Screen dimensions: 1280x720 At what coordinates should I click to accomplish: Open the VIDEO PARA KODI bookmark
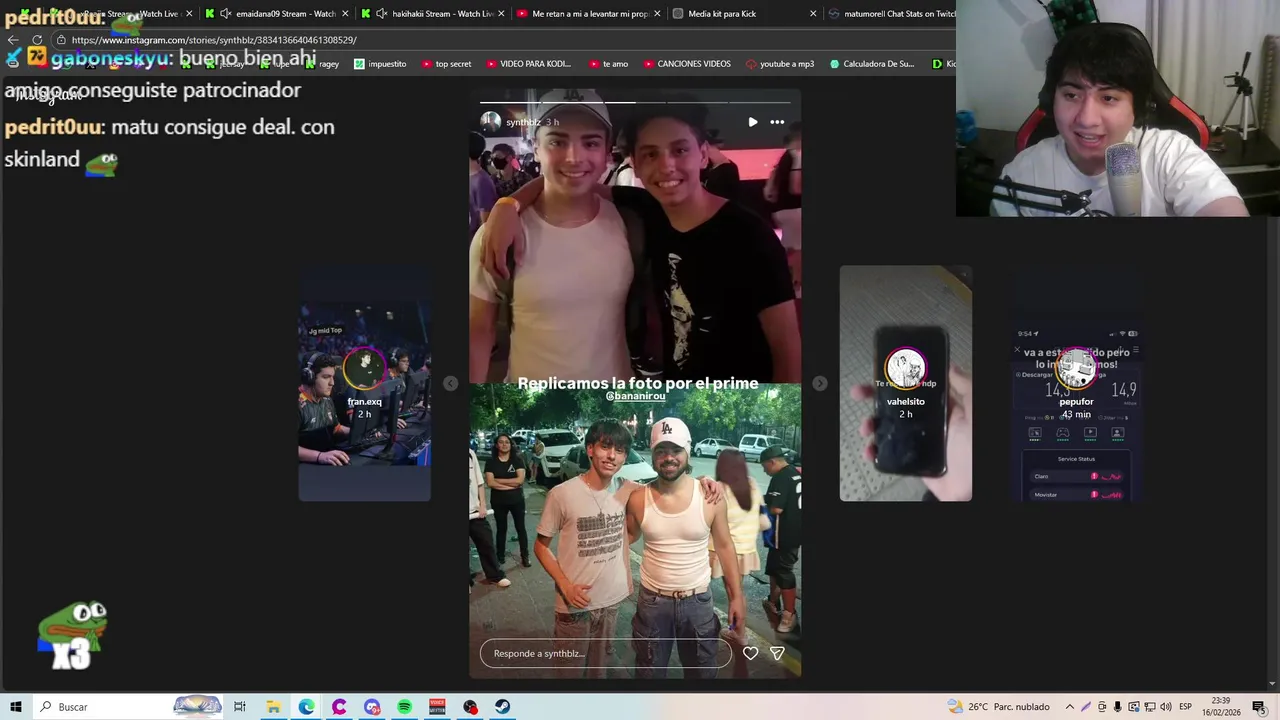528,64
